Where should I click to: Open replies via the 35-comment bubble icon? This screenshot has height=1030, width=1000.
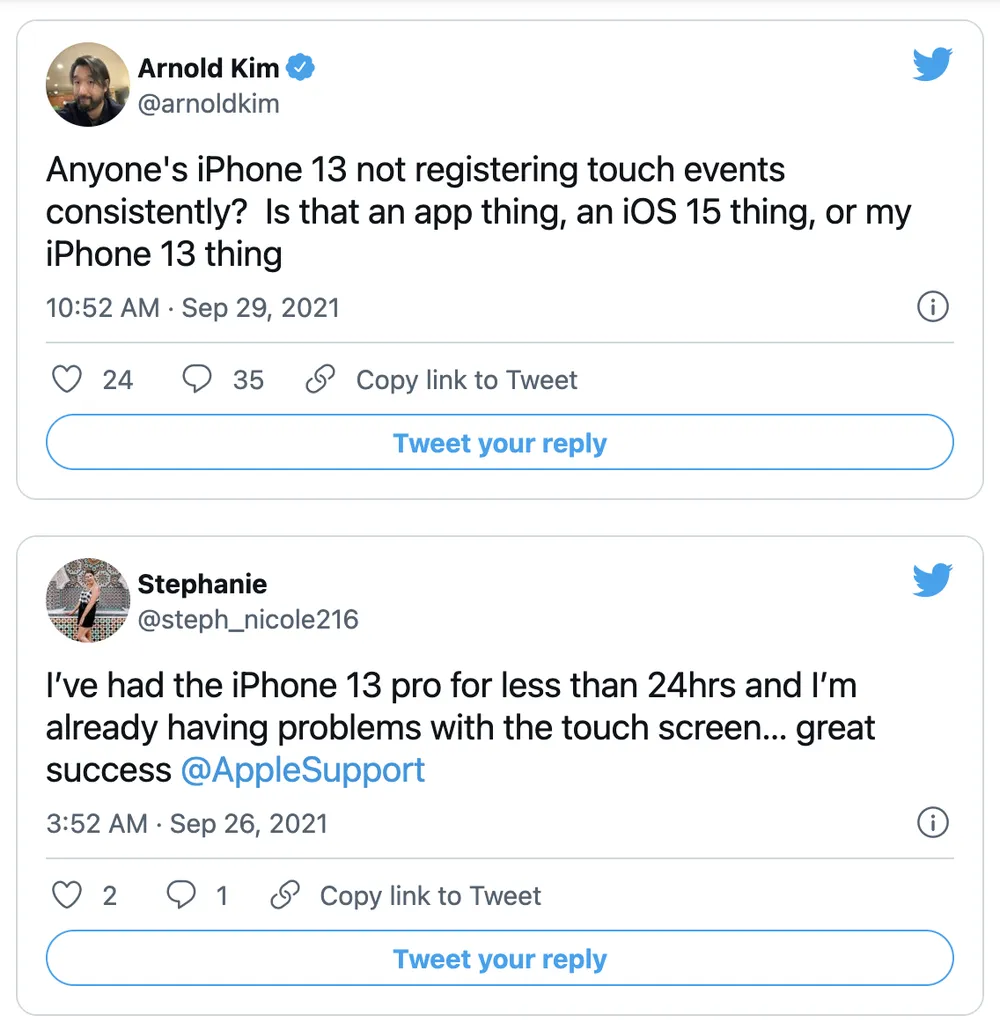pyautogui.click(x=198, y=380)
